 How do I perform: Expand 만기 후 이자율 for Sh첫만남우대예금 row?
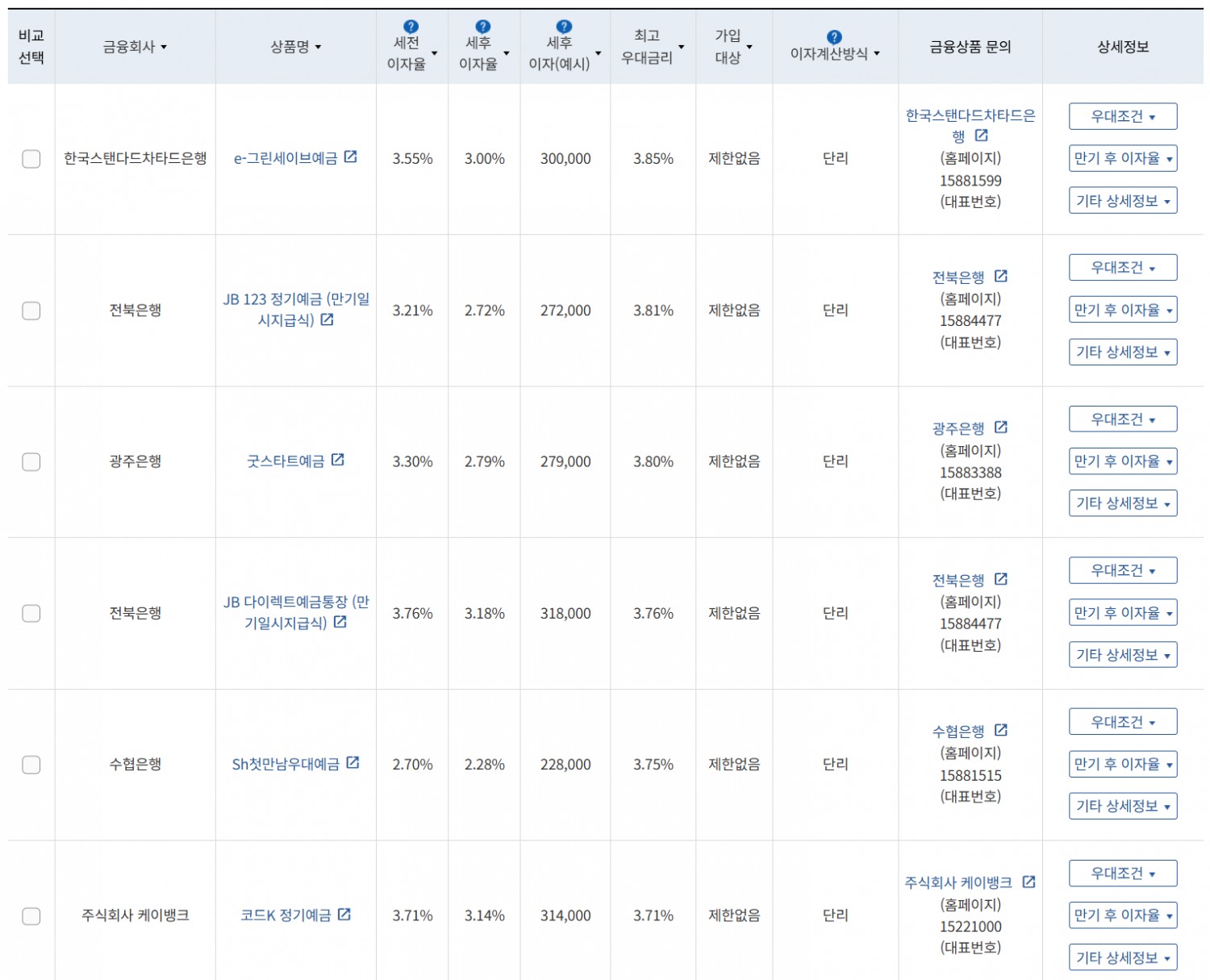[1123, 764]
